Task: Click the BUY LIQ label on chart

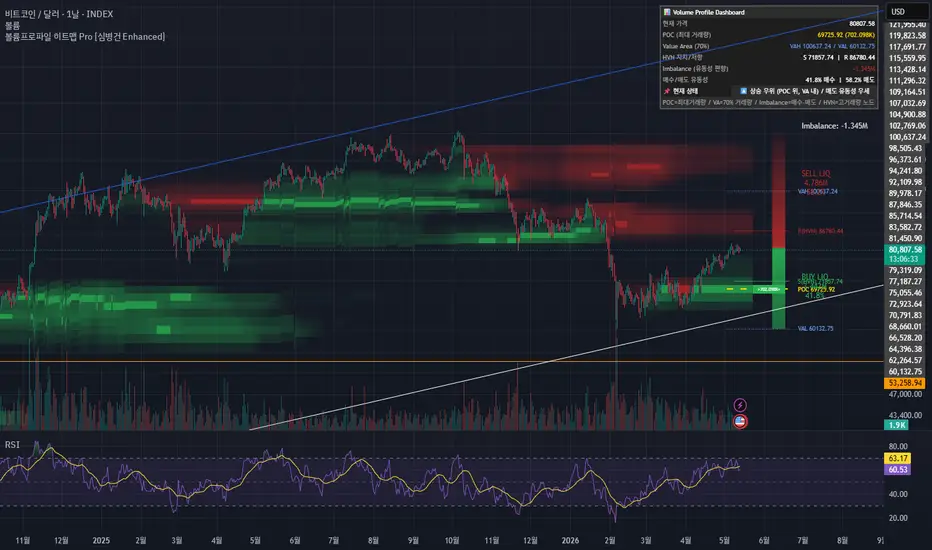Action: point(814,276)
